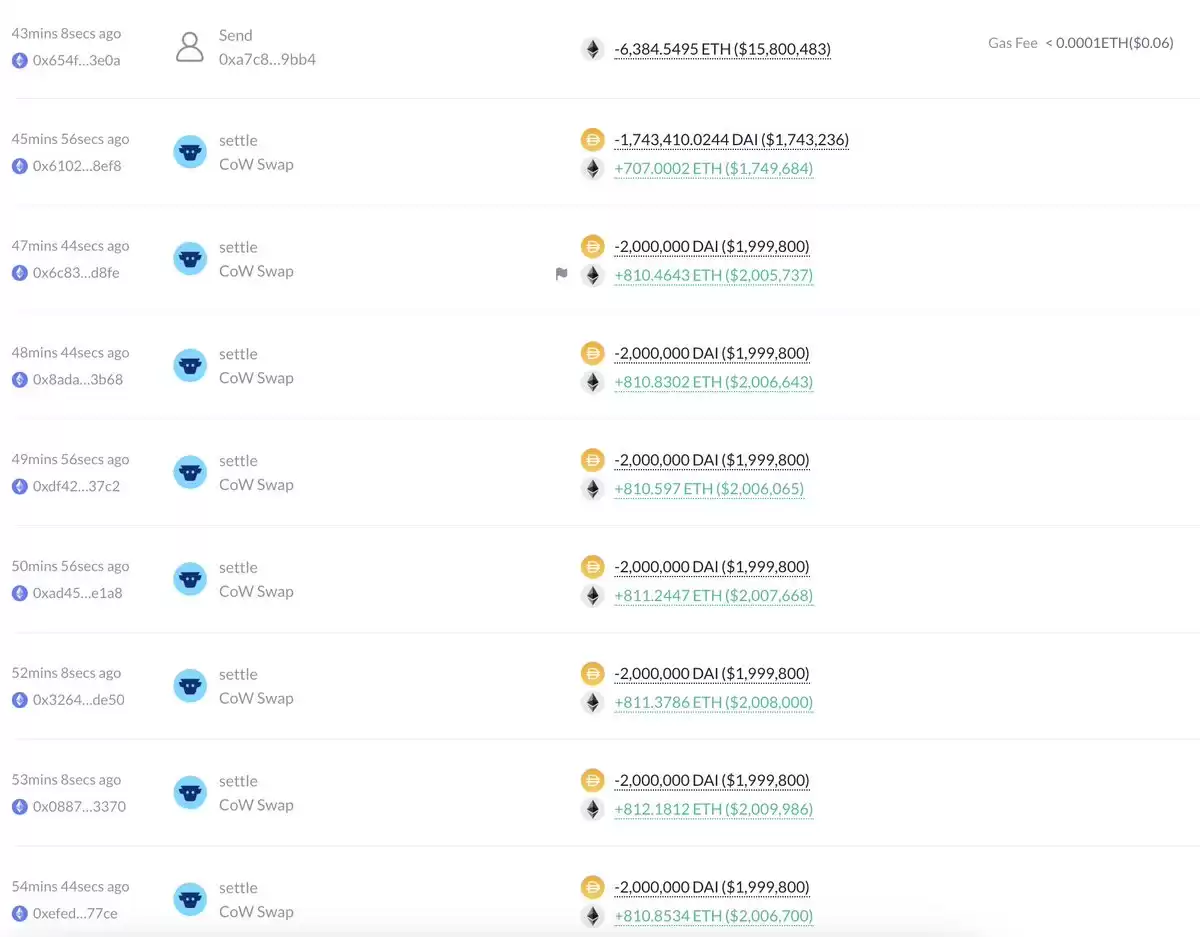This screenshot has width=1200, height=937.
Task: Click the -2,000,000 DAI amount above +812.1812 ETH
Action: click(712, 780)
